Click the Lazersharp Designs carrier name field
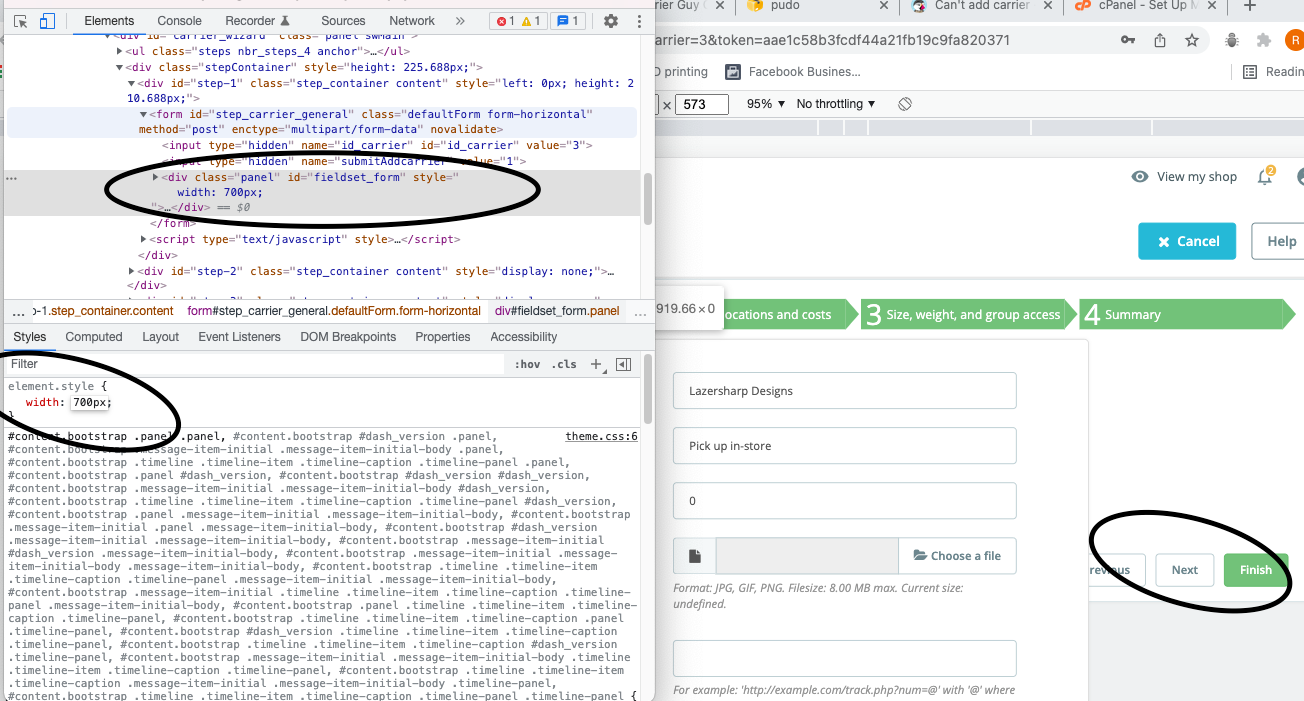This screenshot has height=701, width=1304. (x=845, y=391)
